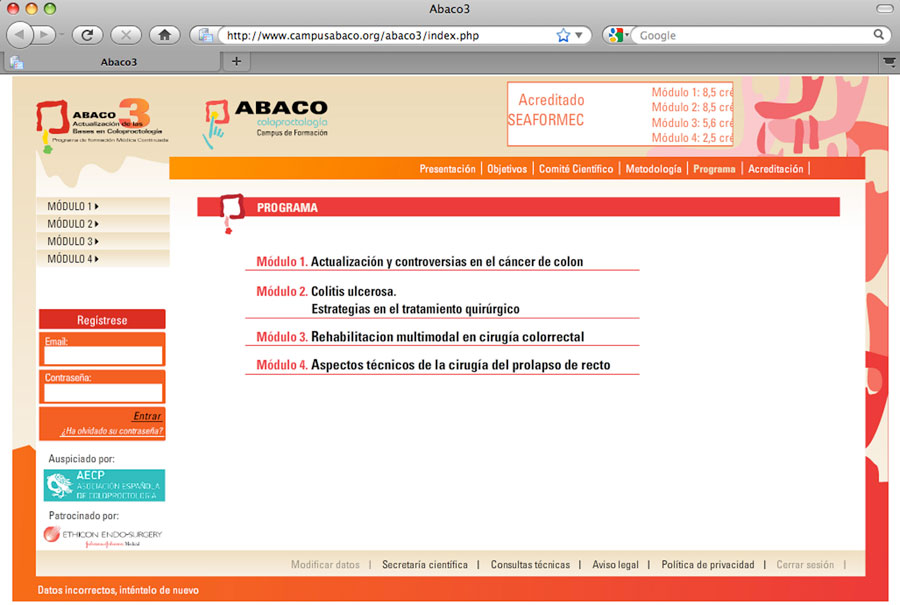Open the URL history dropdown arrow
Image resolution: width=900 pixels, height=605 pixels.
(x=579, y=35)
